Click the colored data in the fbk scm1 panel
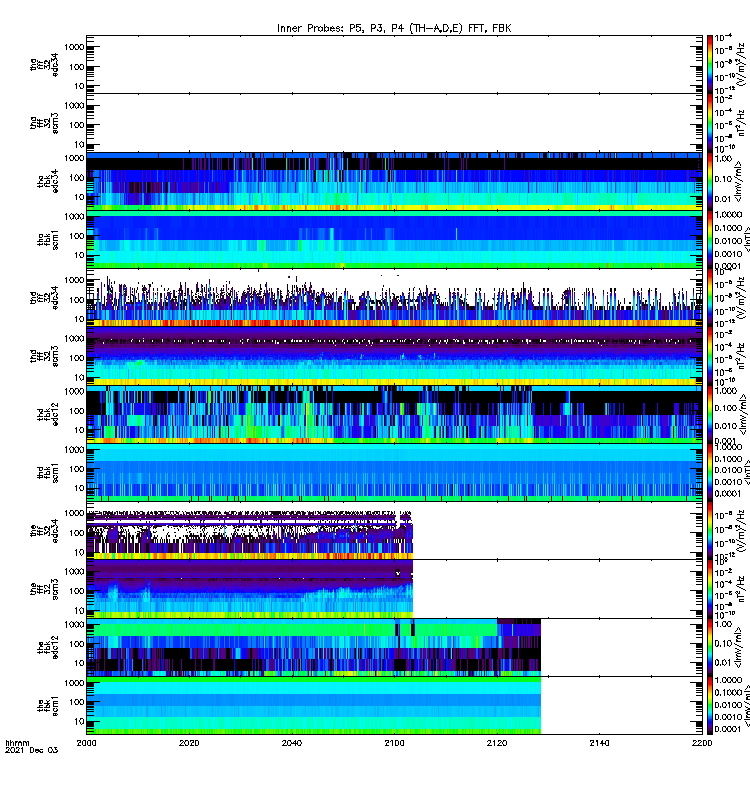The width and height of the screenshot is (750, 800). 314,706
